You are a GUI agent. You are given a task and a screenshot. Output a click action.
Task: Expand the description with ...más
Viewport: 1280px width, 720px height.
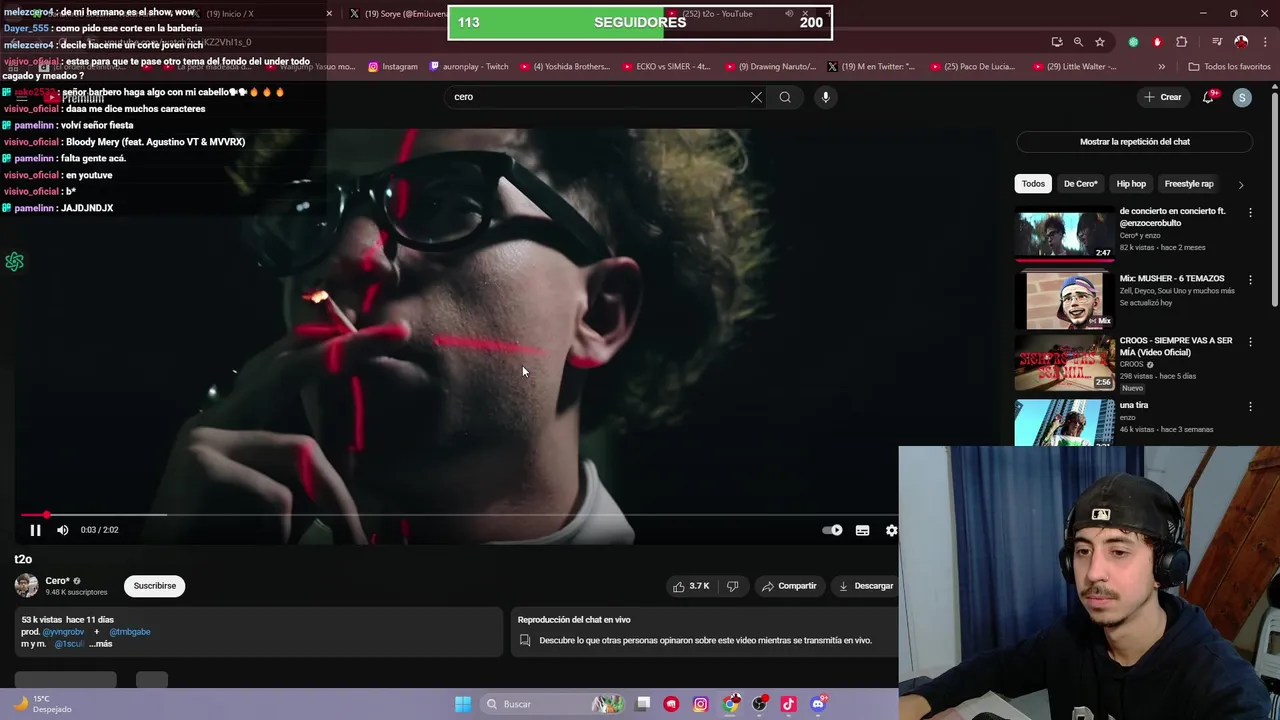101,644
